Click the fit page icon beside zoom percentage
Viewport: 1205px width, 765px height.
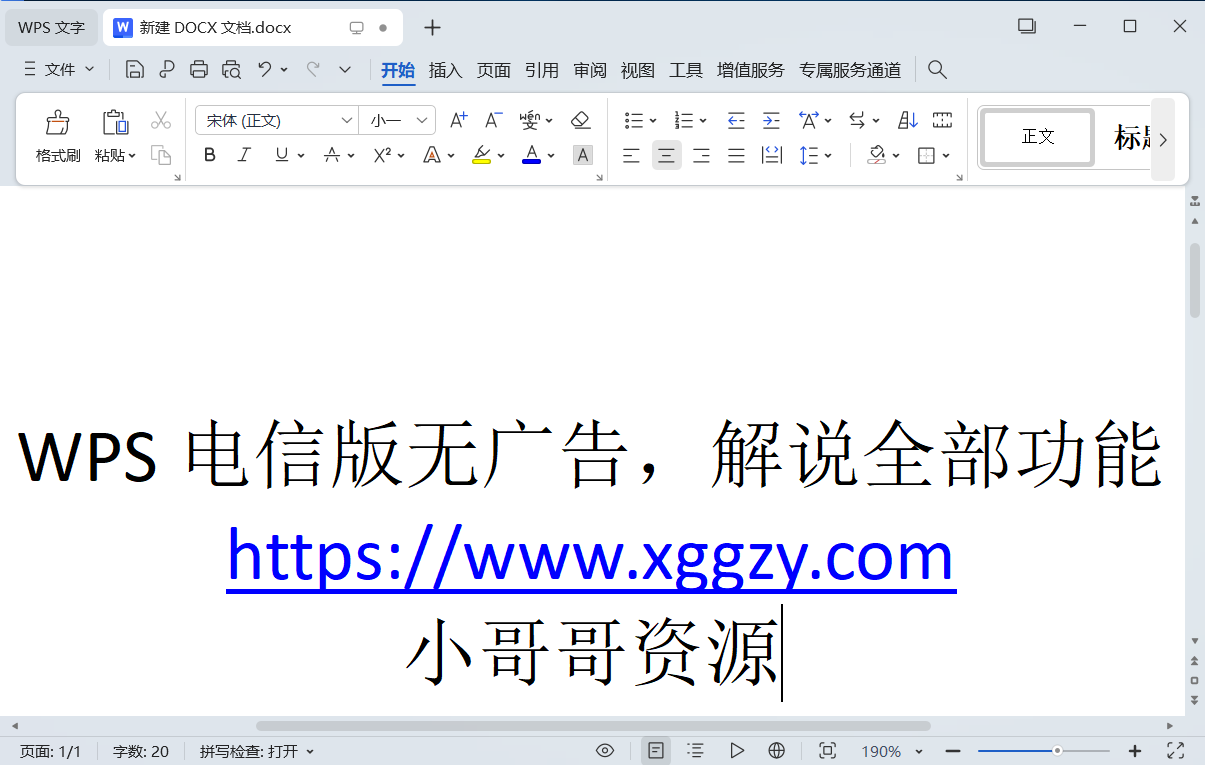coord(827,751)
